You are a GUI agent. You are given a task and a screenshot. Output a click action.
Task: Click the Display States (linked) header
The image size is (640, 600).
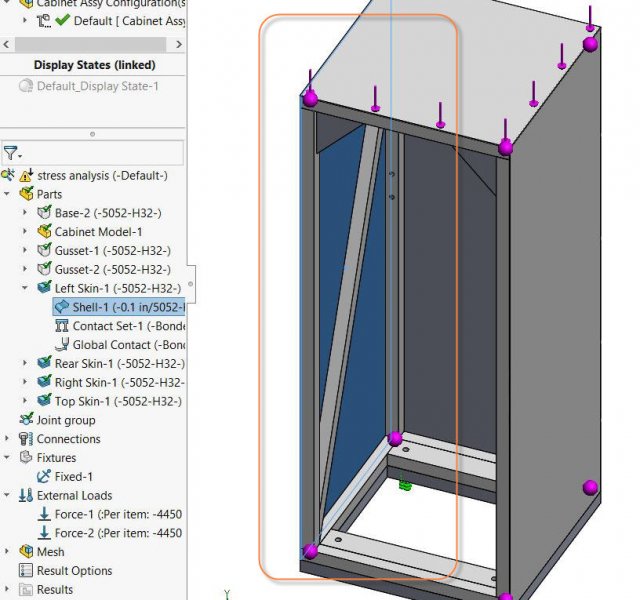click(x=95, y=65)
